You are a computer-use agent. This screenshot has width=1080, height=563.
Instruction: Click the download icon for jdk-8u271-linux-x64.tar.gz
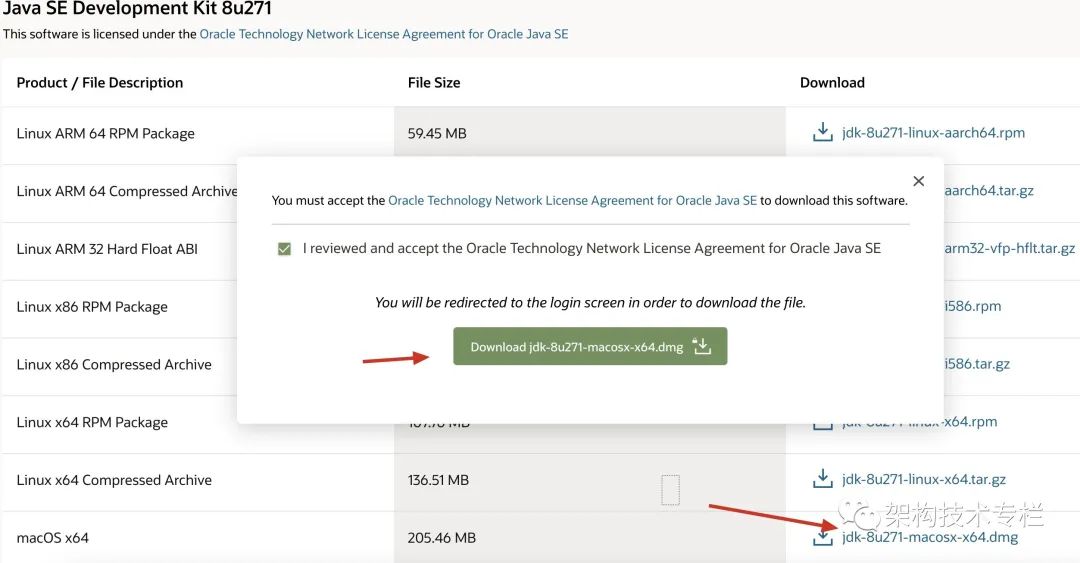pos(822,478)
